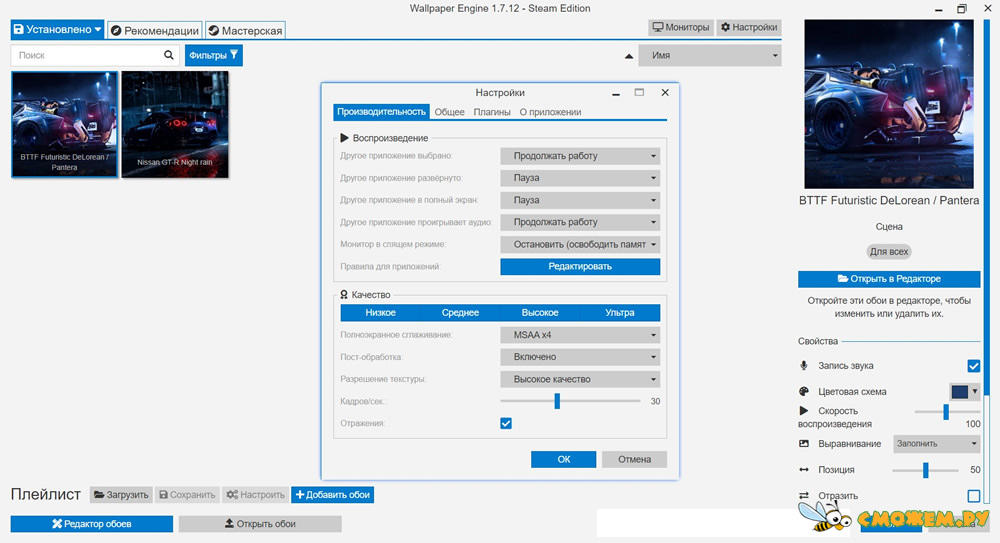Click the Отмена button
This screenshot has height=543, width=1000.
(635, 459)
